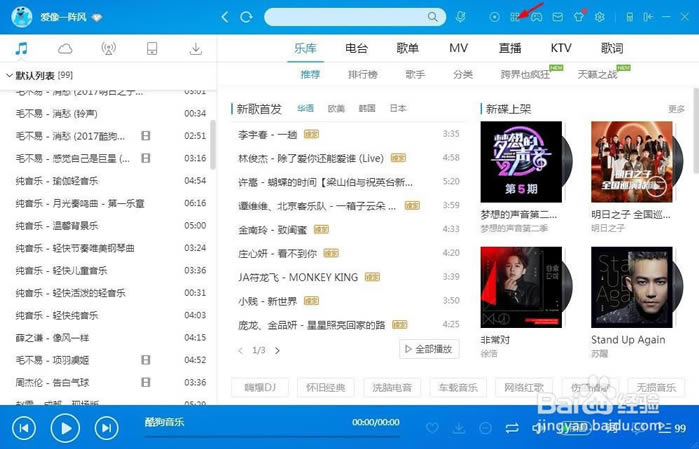
Task: Switch to the 乐库 tab
Action: 305,48
